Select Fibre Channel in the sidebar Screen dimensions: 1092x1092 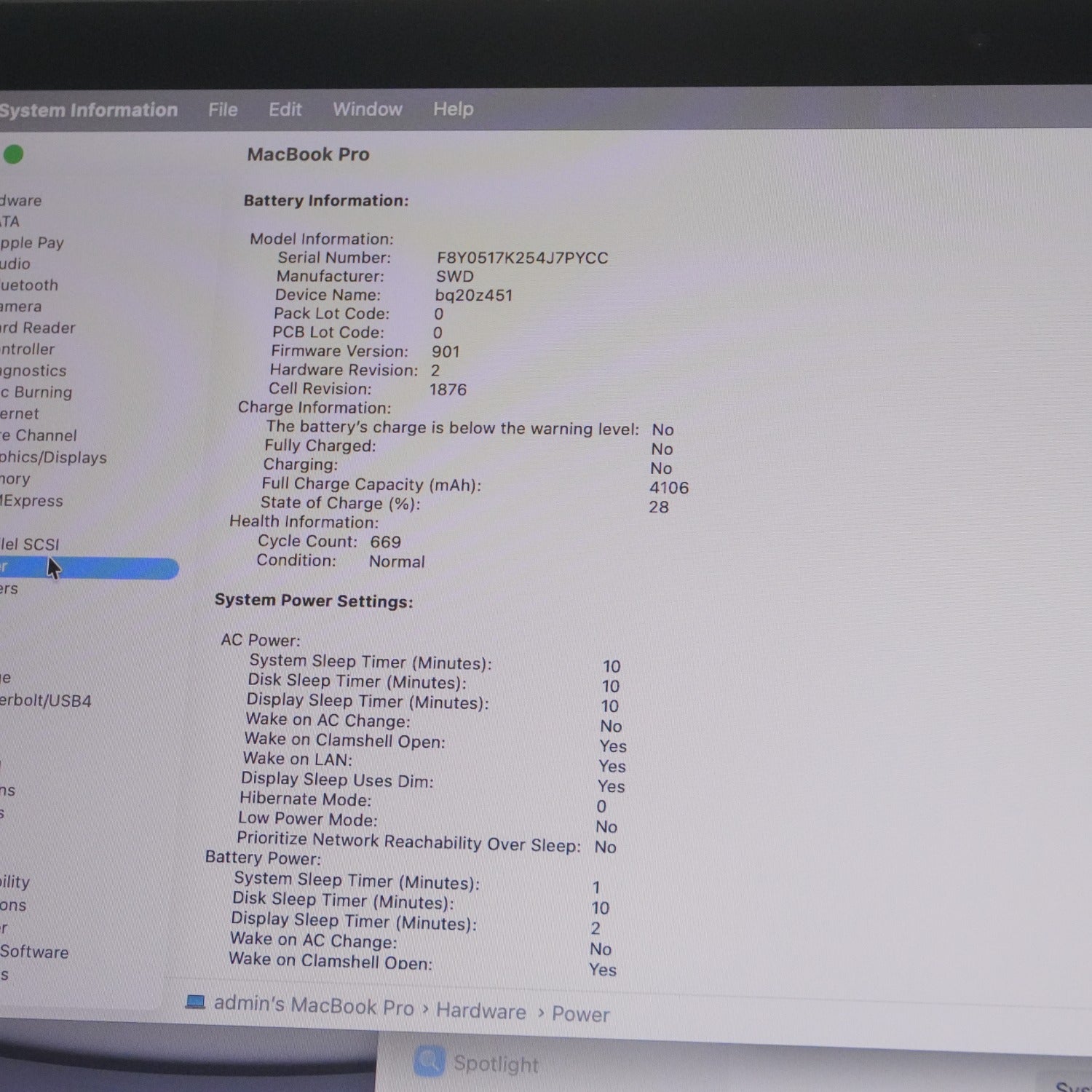click(x=39, y=435)
